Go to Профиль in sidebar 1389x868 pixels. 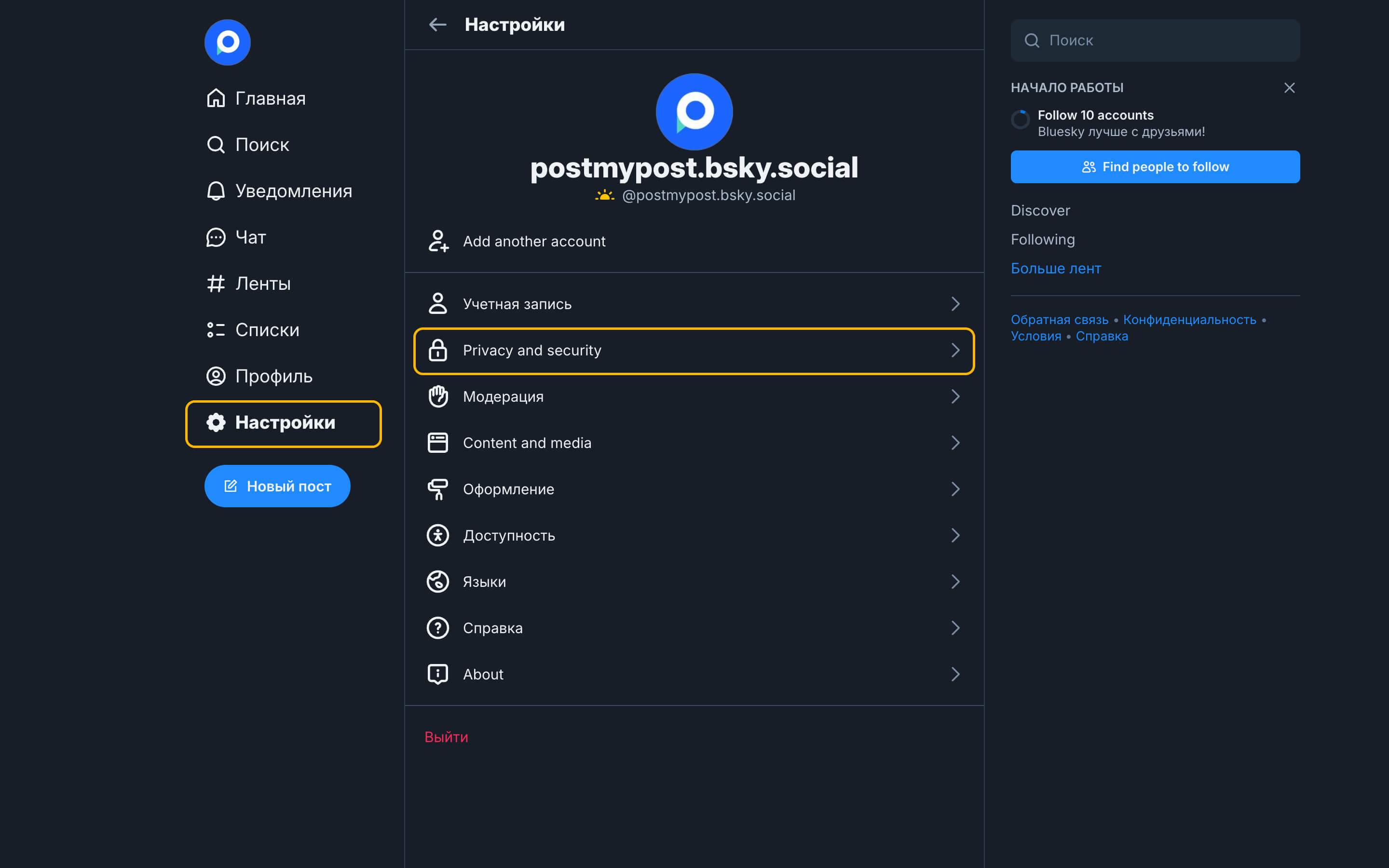point(273,376)
